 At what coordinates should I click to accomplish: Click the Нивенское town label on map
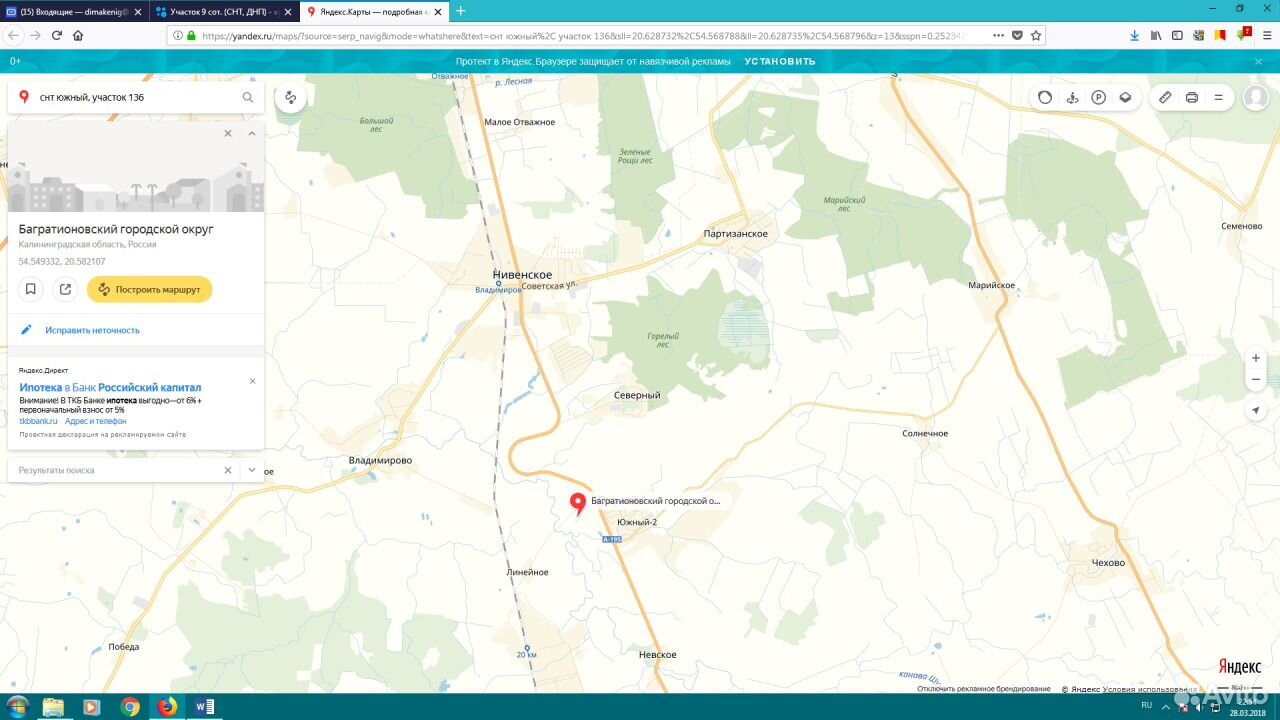coord(522,275)
